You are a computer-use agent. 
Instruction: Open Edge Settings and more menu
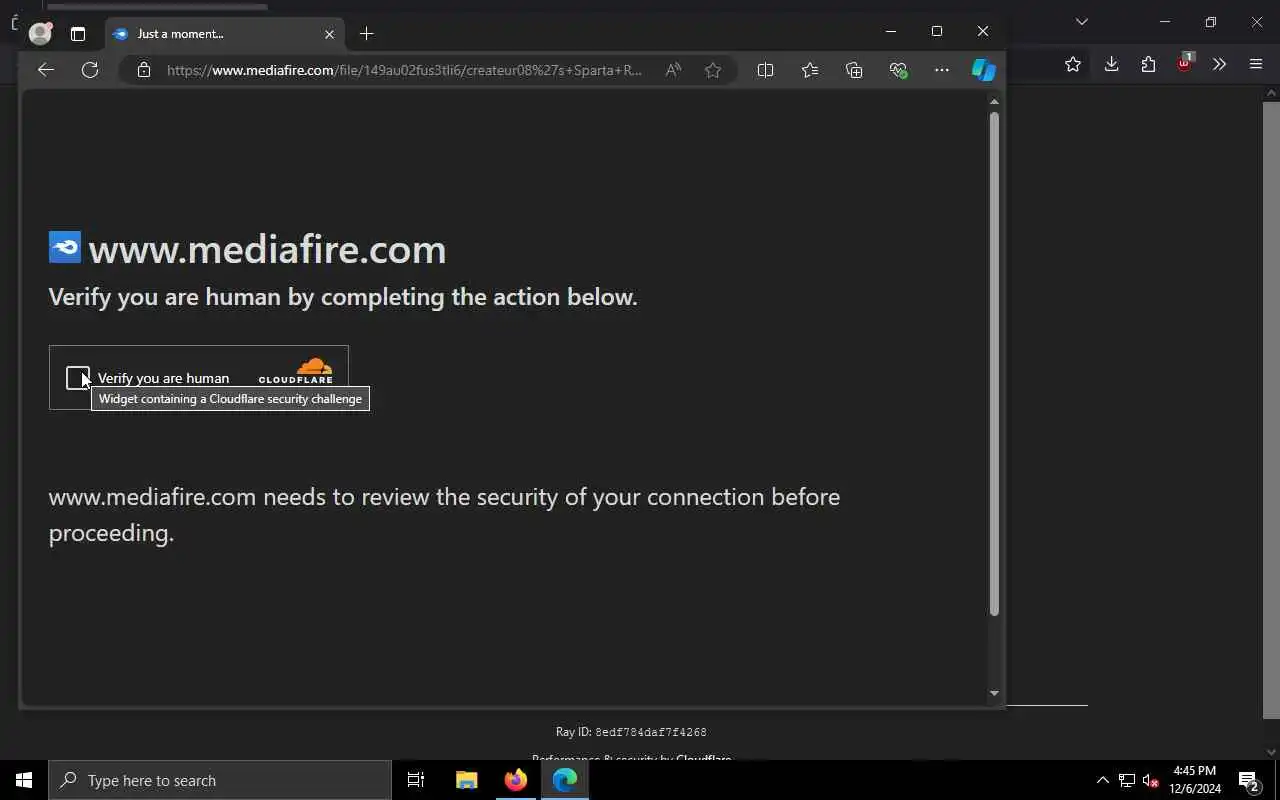pos(941,70)
